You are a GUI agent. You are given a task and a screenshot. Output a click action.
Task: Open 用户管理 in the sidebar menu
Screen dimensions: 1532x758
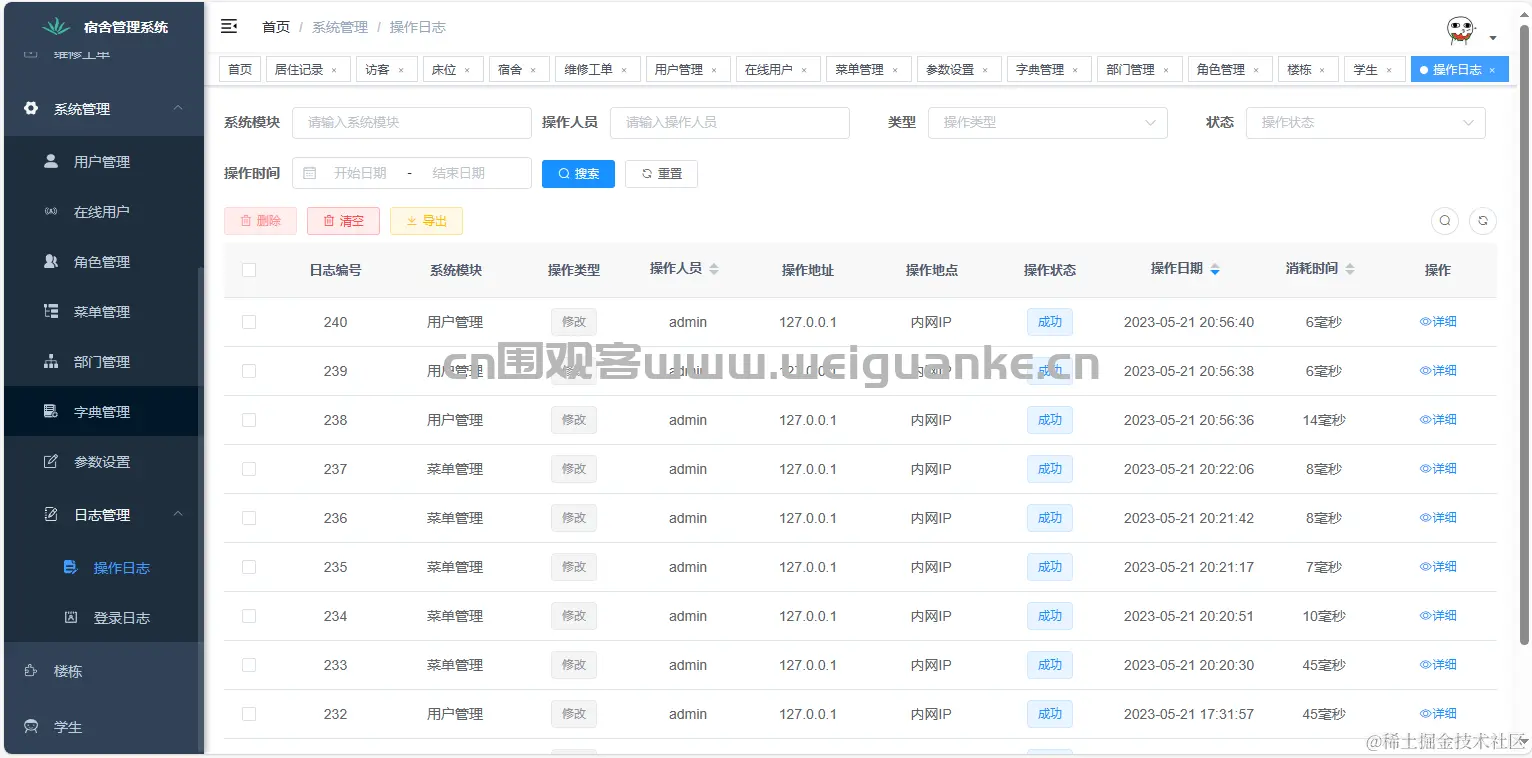click(x=102, y=161)
